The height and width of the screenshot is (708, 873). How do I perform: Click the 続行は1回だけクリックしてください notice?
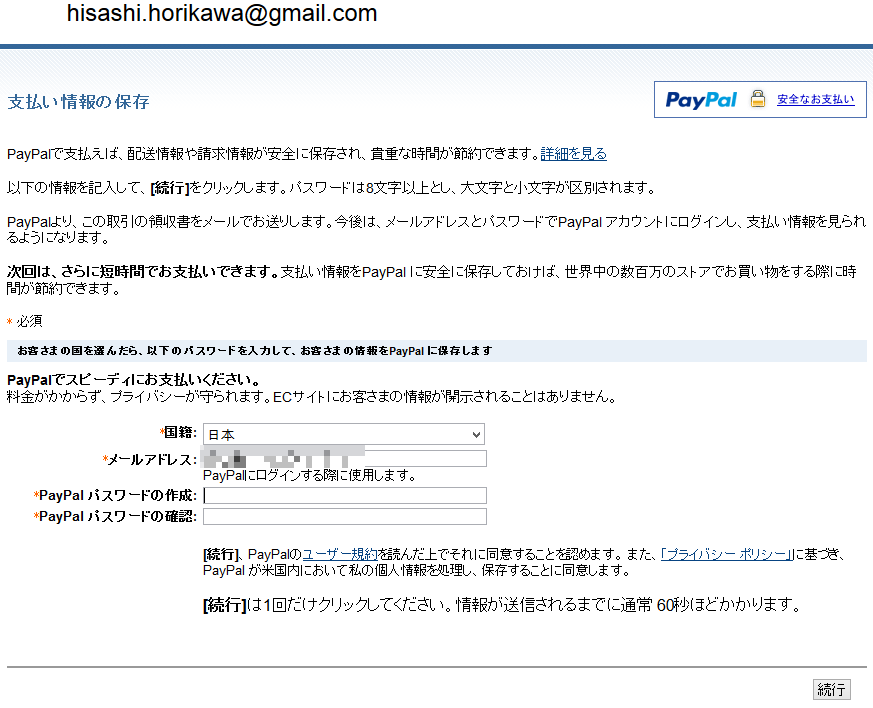pyautogui.click(x=502, y=604)
